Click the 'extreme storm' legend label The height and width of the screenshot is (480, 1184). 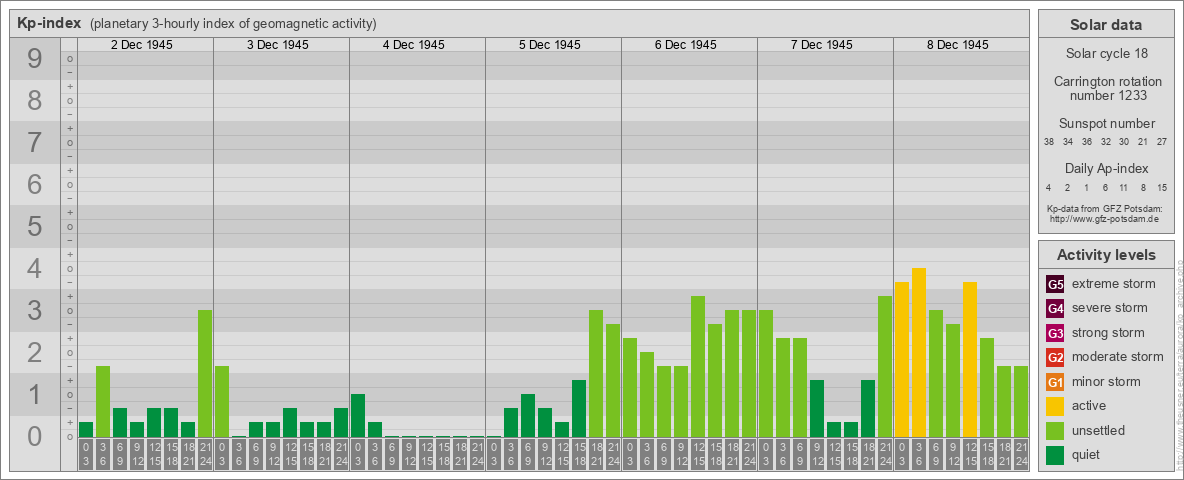[1114, 284]
